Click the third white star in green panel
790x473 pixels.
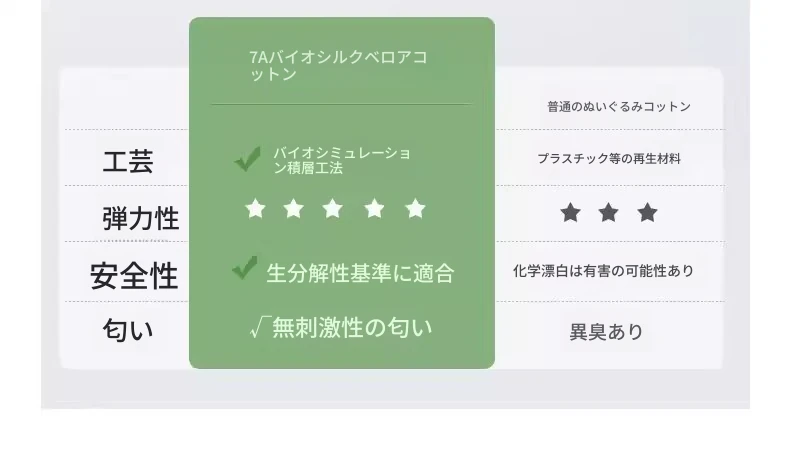point(333,209)
